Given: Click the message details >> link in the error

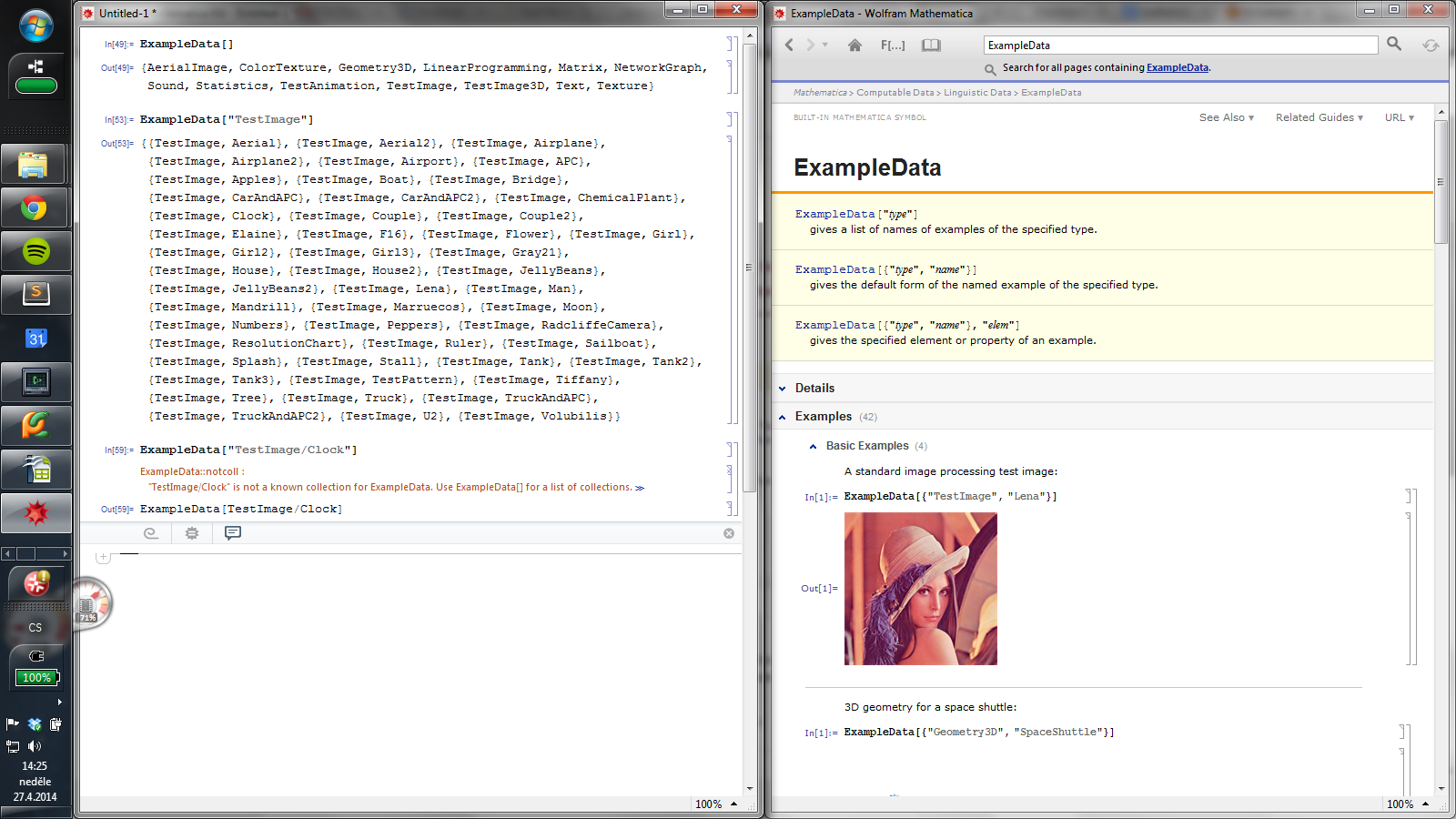Looking at the screenshot, I should (640, 488).
